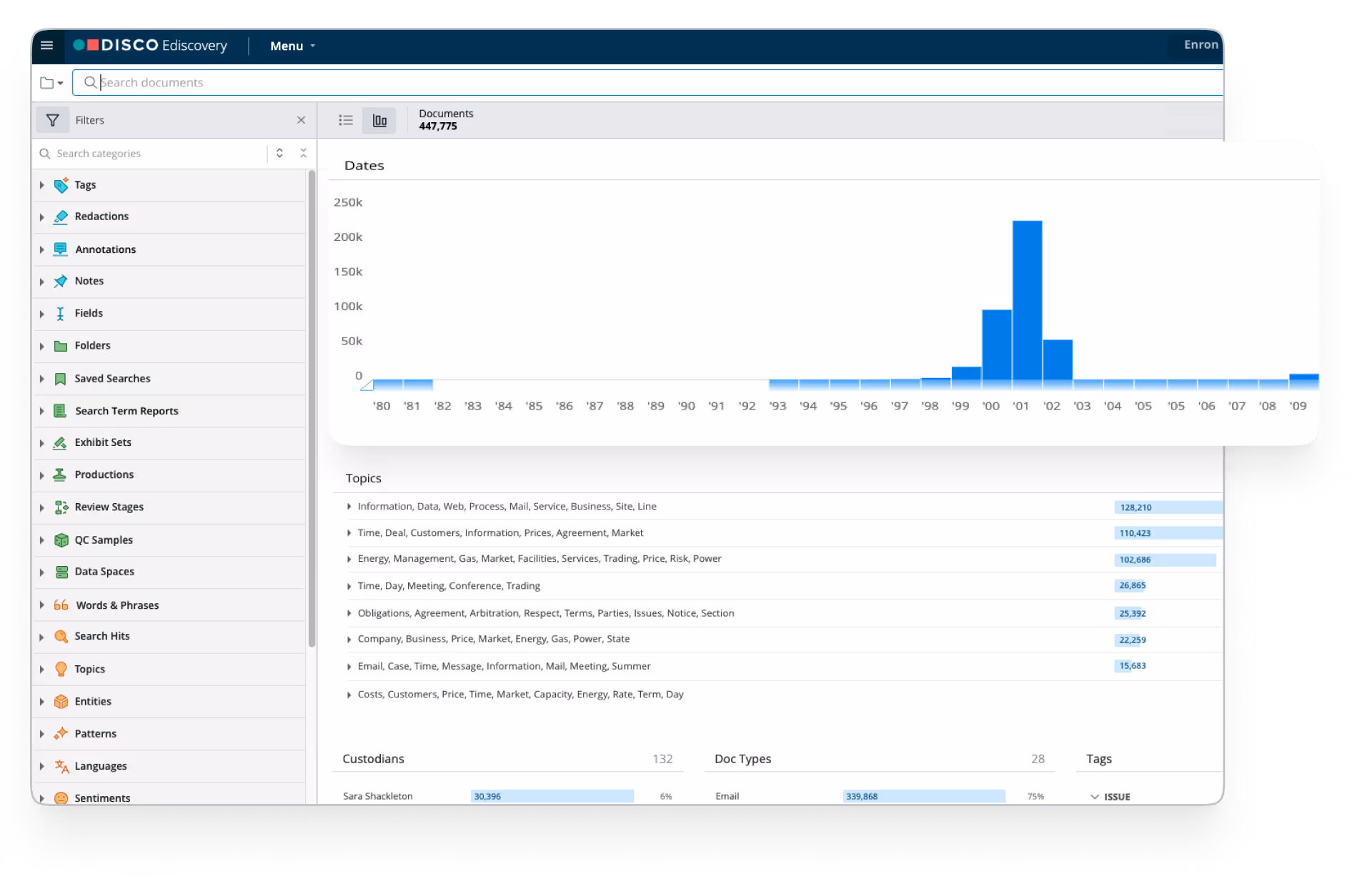
Task: Open Email, Case, Time topic row
Action: click(x=504, y=666)
